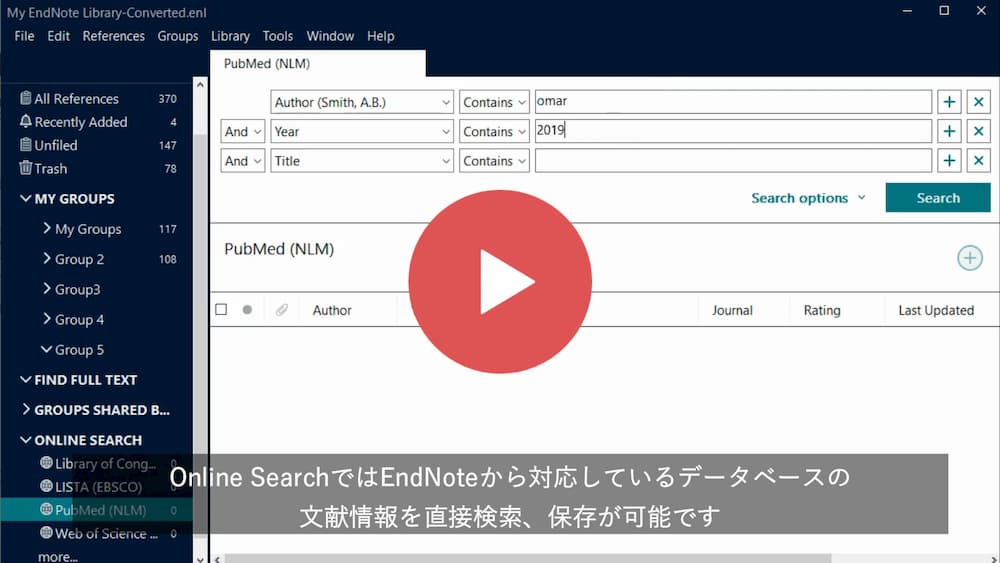Click the circled plus icon to add references
1000x563 pixels.
tap(969, 258)
